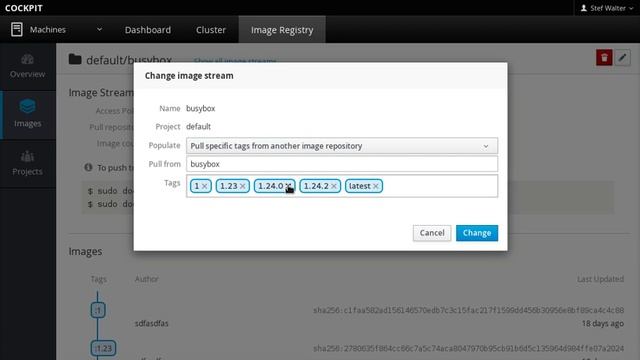Open the Images sidebar item
640x360 pixels.
pyautogui.click(x=28, y=114)
